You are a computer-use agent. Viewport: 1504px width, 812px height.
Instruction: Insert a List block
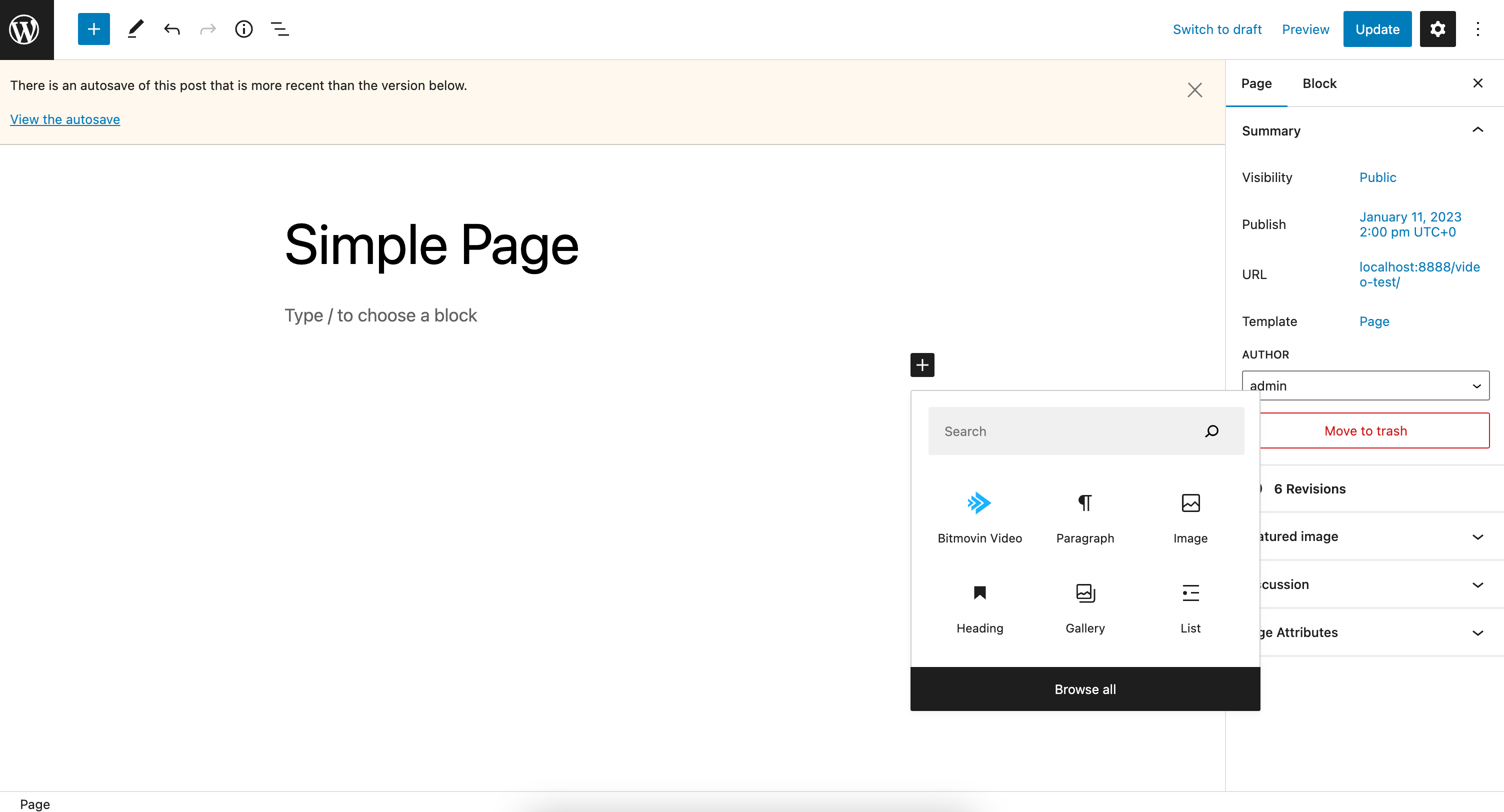tap(1190, 607)
